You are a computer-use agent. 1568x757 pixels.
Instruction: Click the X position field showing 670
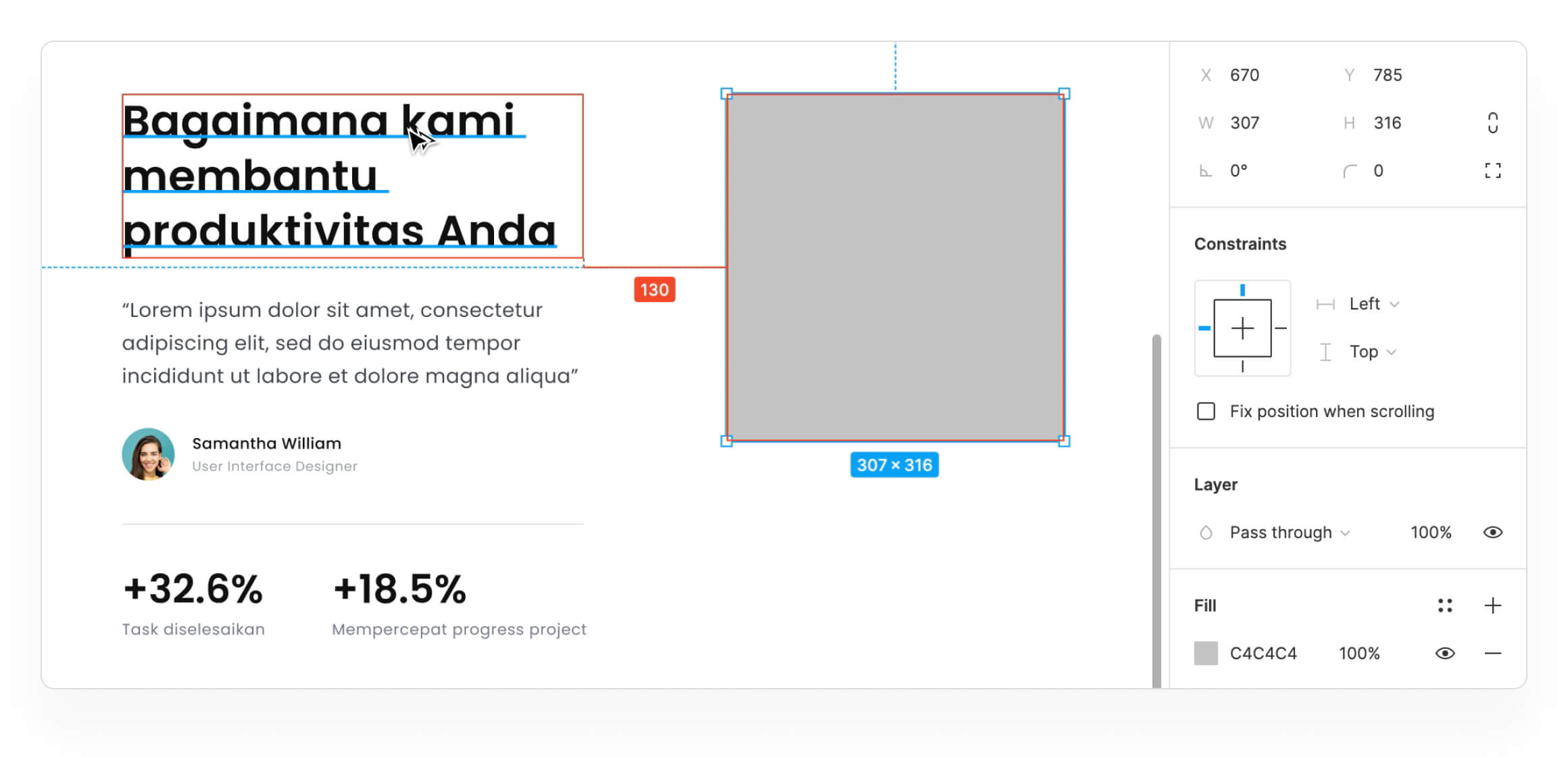[x=1244, y=75]
